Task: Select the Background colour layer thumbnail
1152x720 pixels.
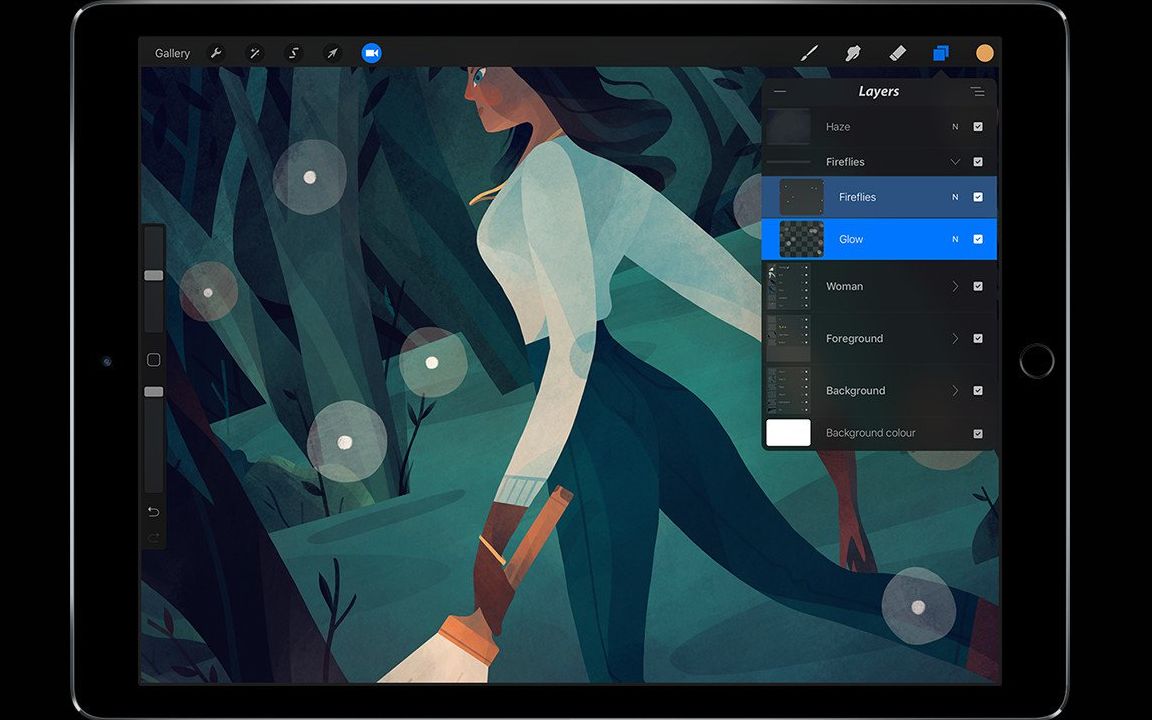Action: [x=788, y=433]
